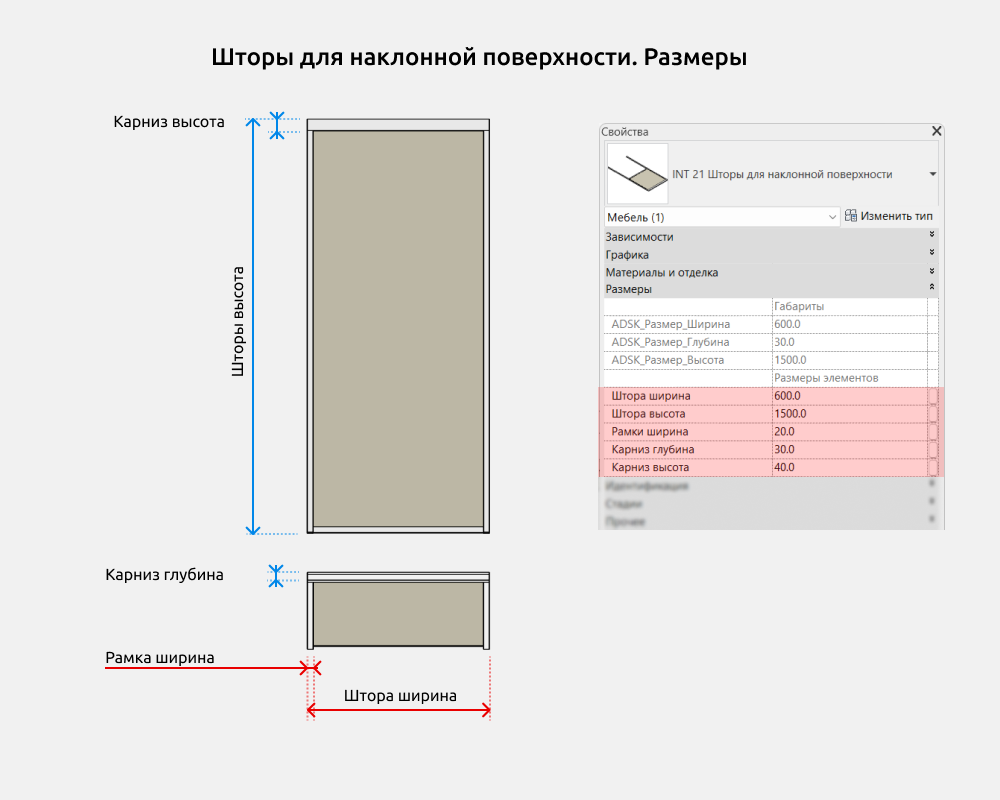The image size is (1000, 800).
Task: Edit the Штора высота value field
Action: [x=849, y=413]
